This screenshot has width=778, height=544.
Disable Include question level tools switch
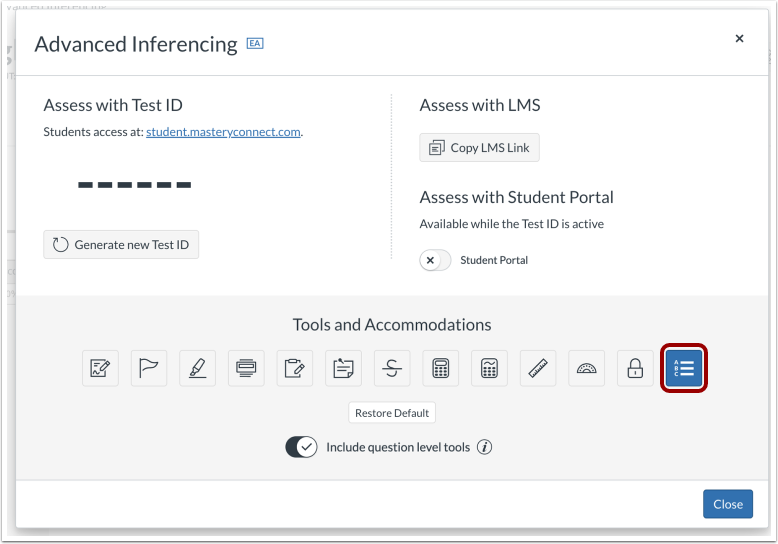tap(301, 447)
